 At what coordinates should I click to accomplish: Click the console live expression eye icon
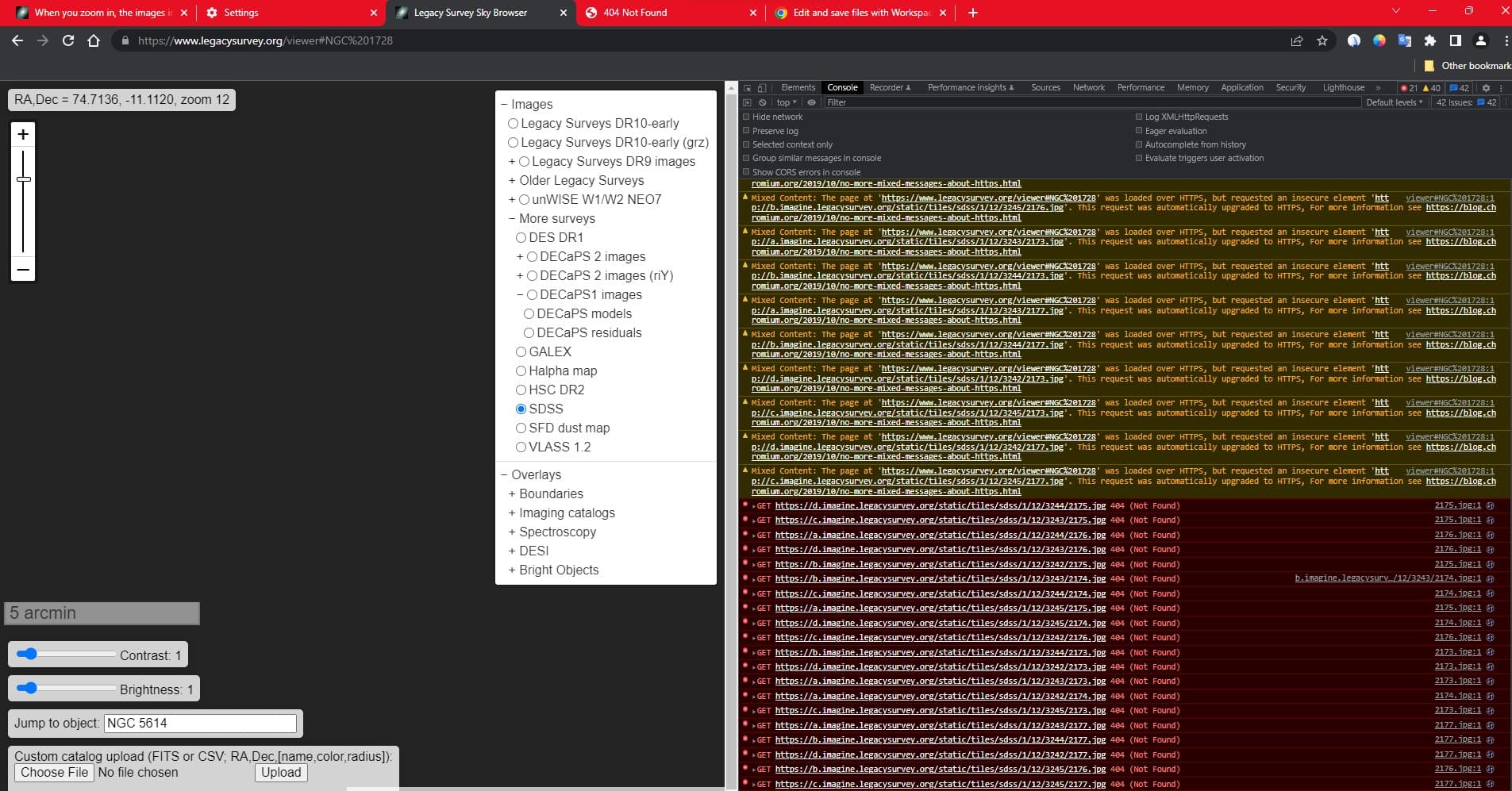[811, 102]
